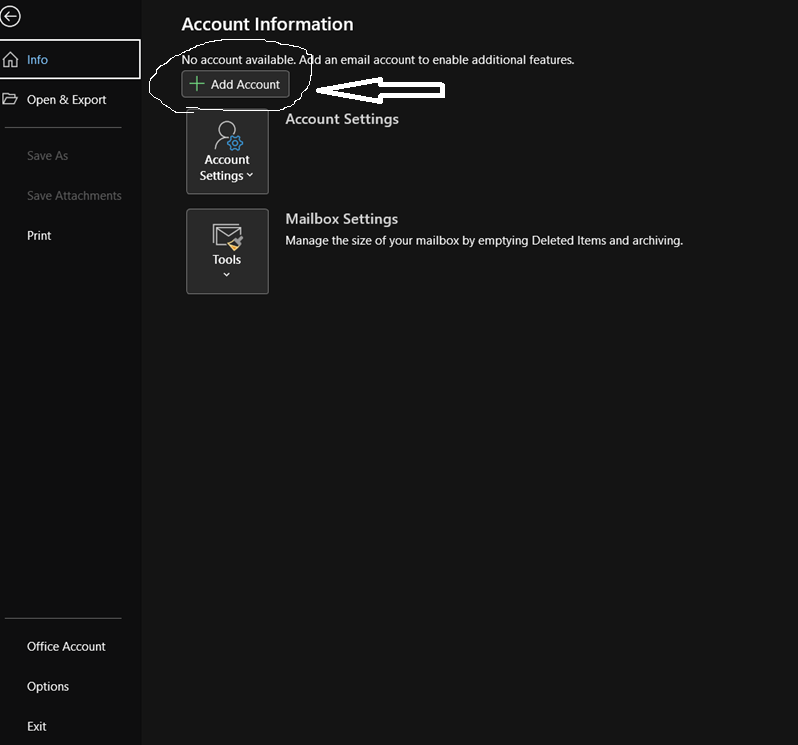Click the Account Settings section heading
This screenshot has width=798, height=745.
pyautogui.click(x=342, y=119)
